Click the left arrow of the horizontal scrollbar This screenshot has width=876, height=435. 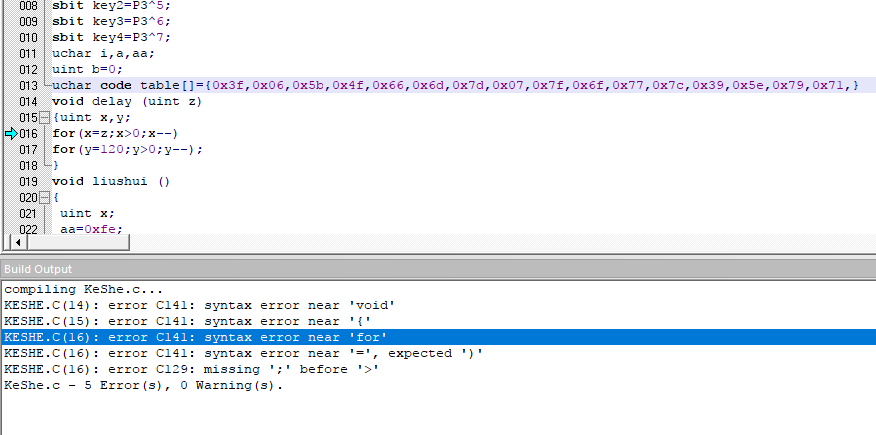tap(18, 242)
